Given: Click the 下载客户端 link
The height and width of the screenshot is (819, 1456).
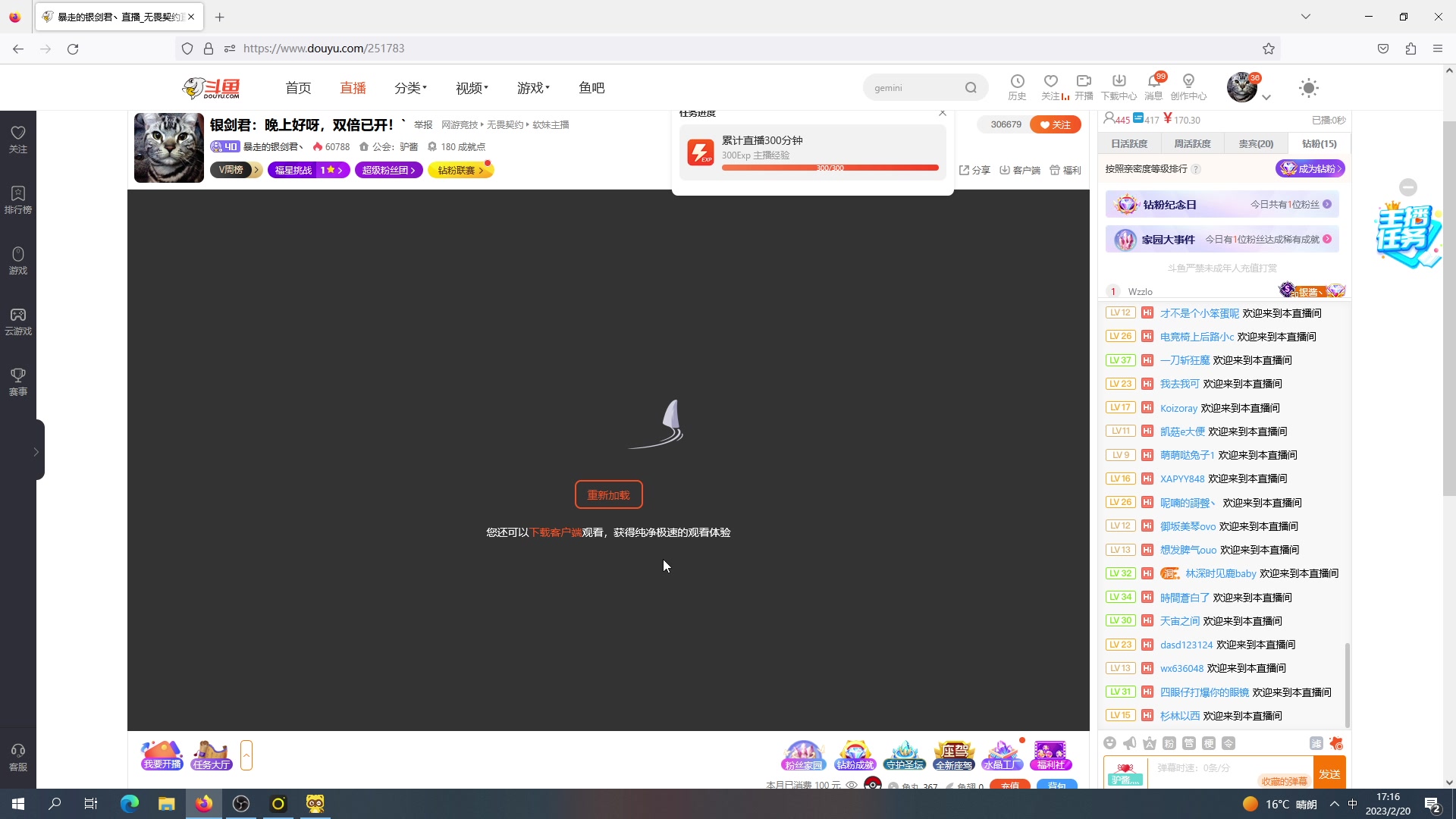Looking at the screenshot, I should (555, 532).
